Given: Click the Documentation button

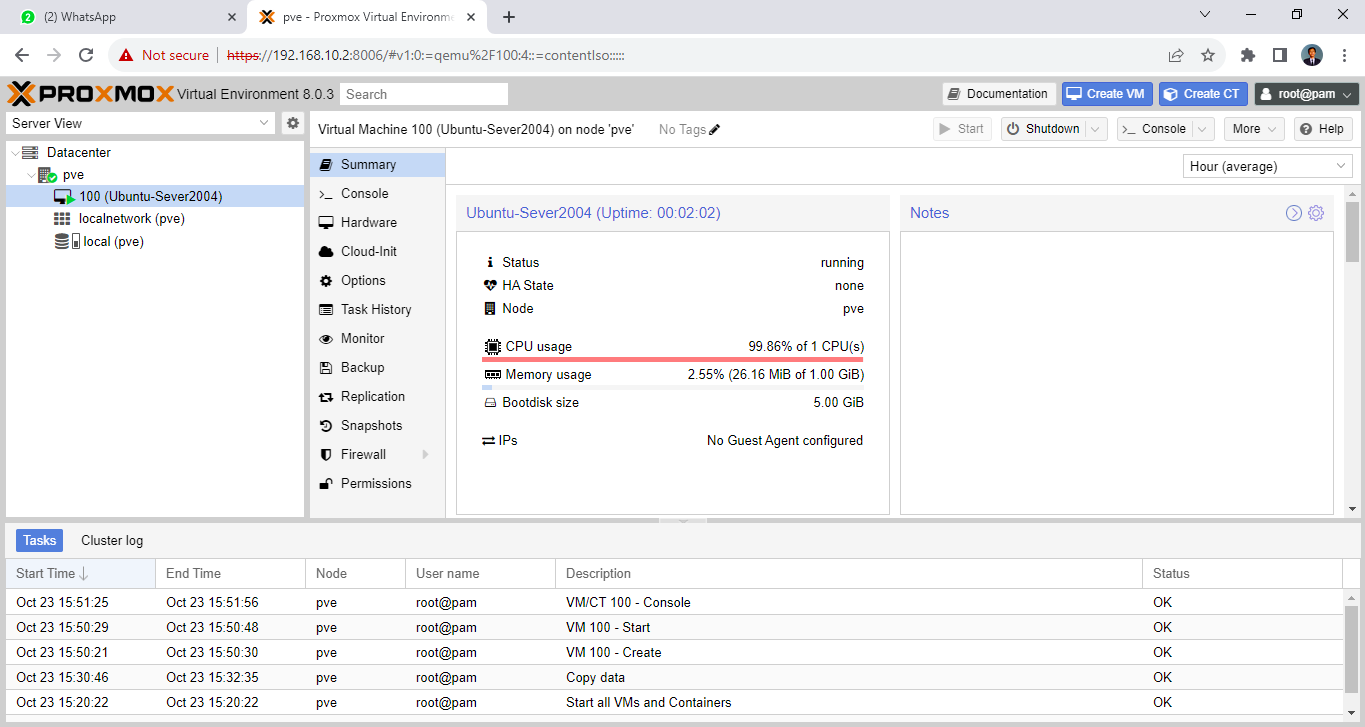Looking at the screenshot, I should tap(999, 94).
